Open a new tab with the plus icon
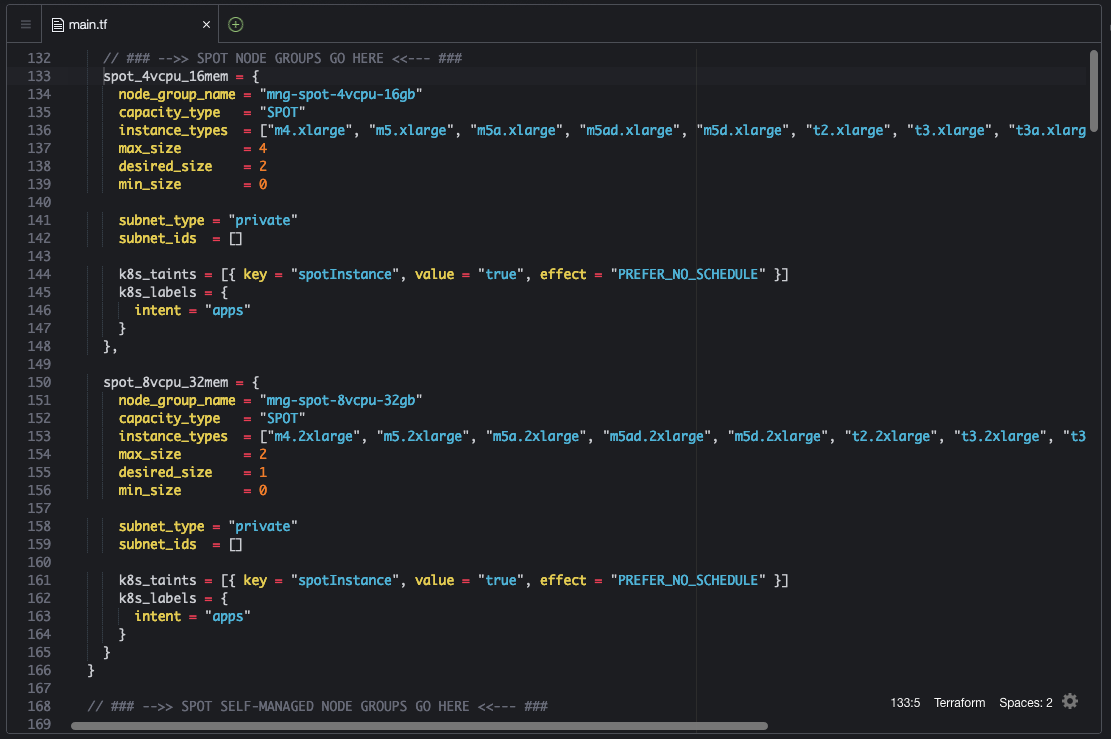1111x739 pixels. [x=236, y=25]
